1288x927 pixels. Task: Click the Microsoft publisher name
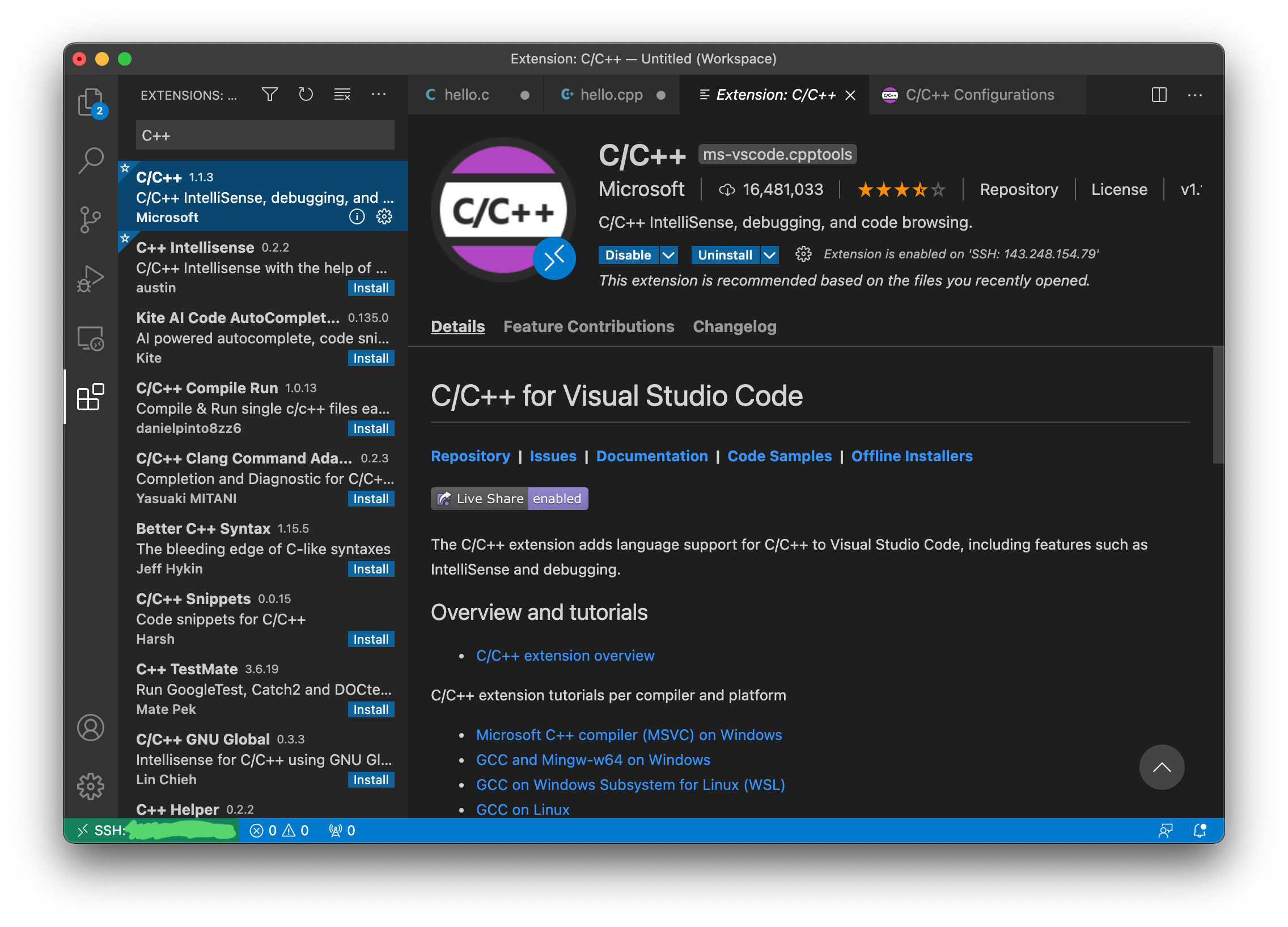click(641, 190)
